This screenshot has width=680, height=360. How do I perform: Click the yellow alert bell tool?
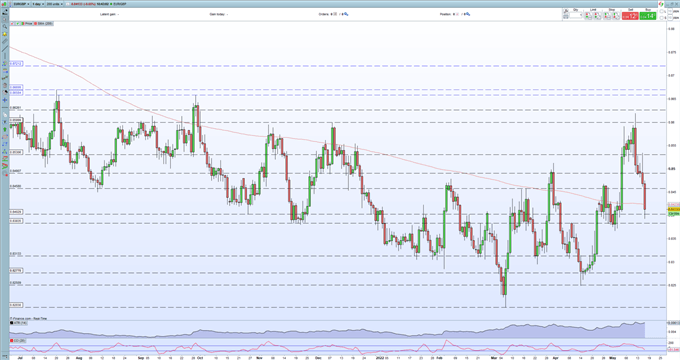pyautogui.click(x=5, y=34)
